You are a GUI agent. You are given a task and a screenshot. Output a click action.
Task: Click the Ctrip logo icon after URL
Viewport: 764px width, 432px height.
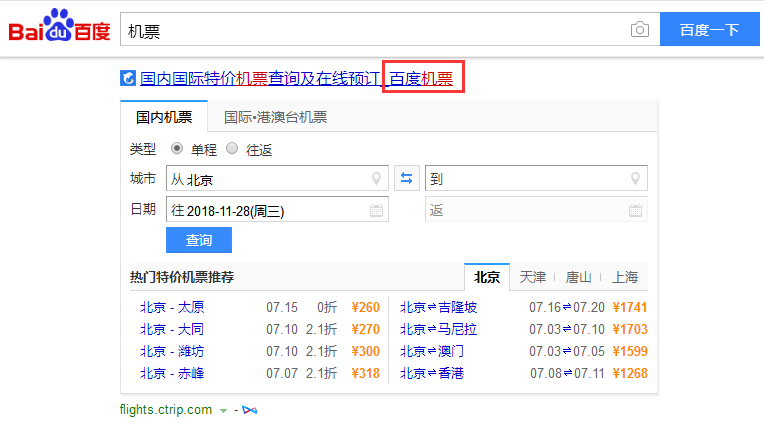point(249,410)
